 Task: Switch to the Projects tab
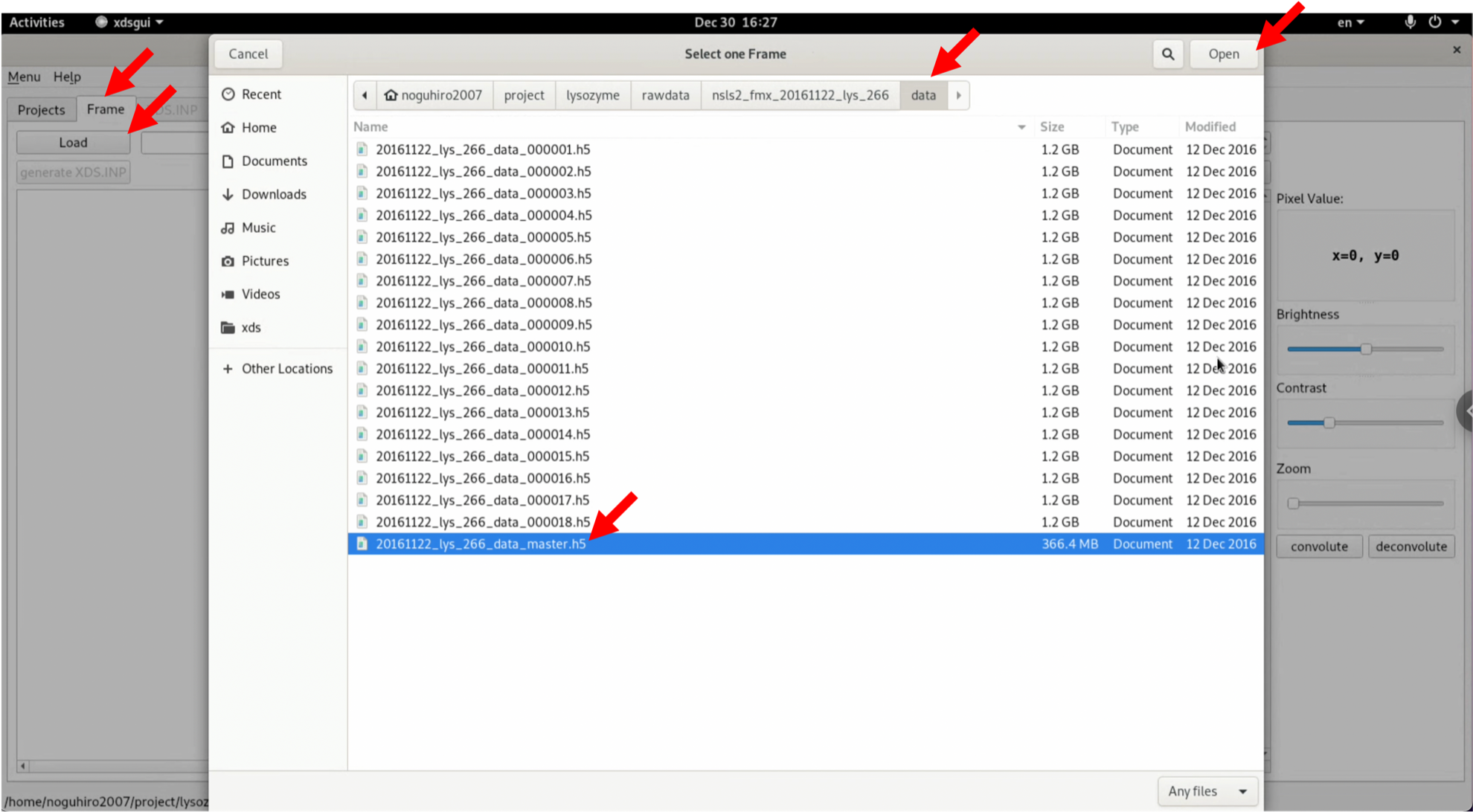coord(42,110)
